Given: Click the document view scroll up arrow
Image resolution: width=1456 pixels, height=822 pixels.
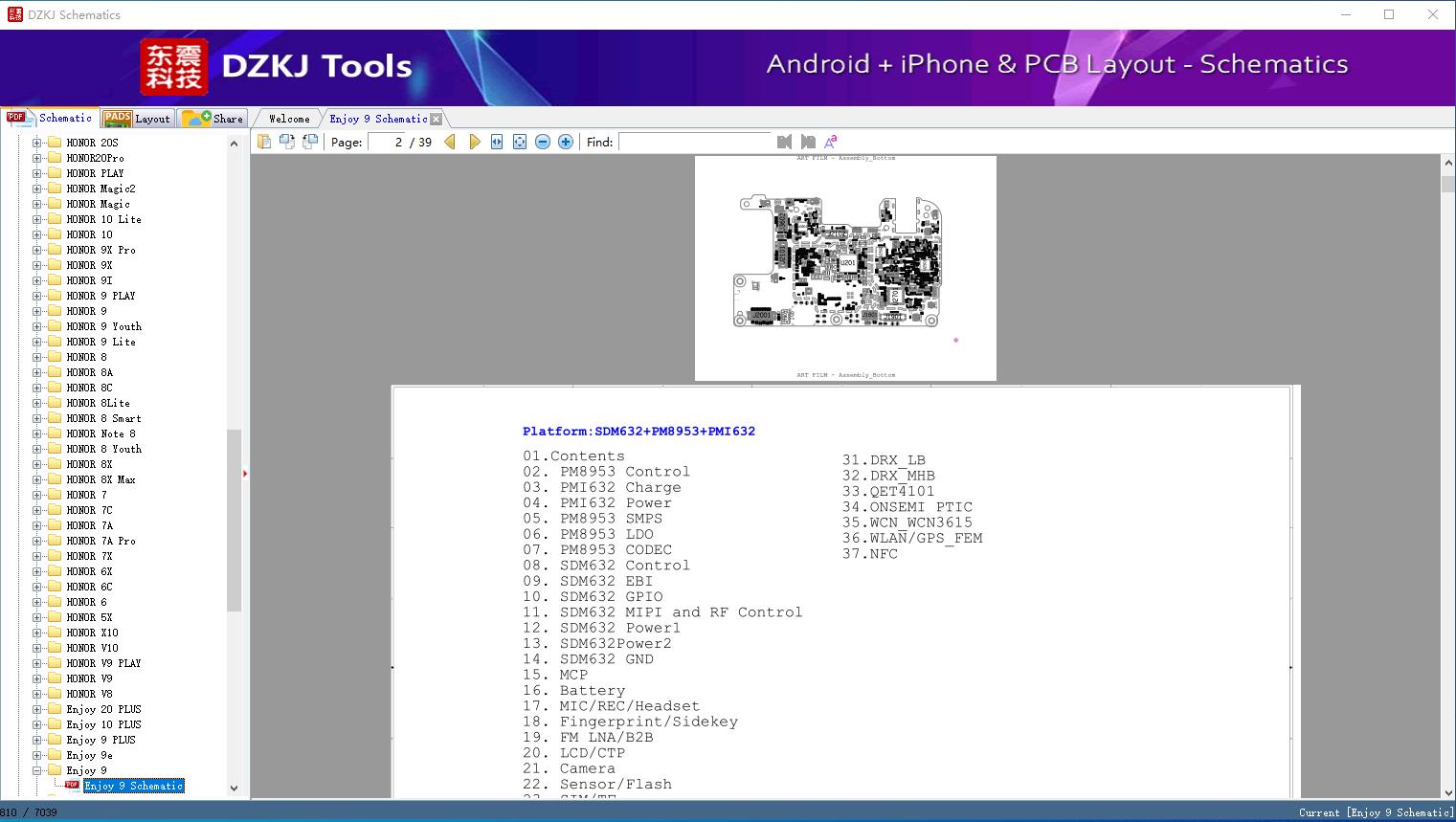Looking at the screenshot, I should (x=1447, y=164).
